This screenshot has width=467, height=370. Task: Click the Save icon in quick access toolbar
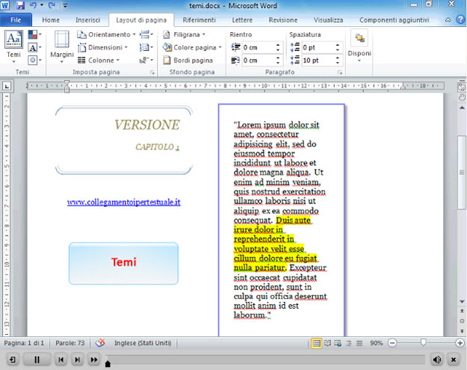point(20,5)
